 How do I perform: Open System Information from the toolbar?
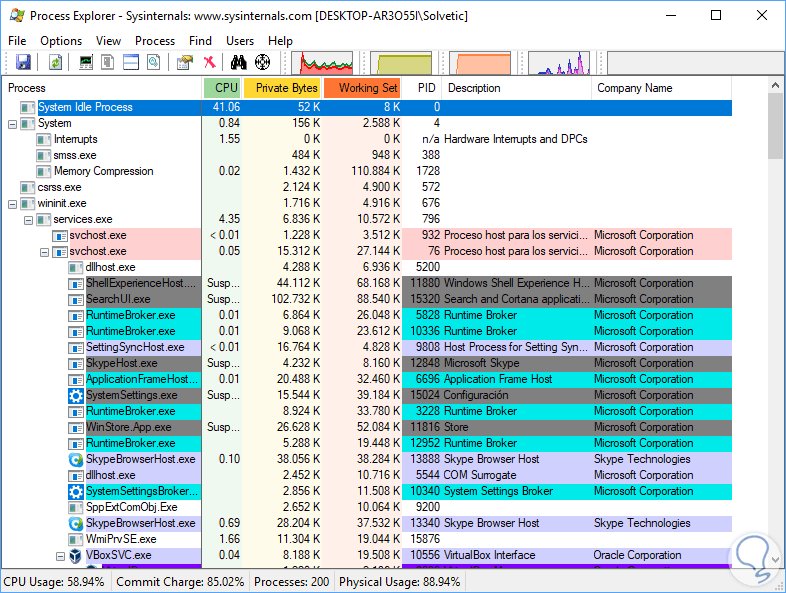click(86, 63)
